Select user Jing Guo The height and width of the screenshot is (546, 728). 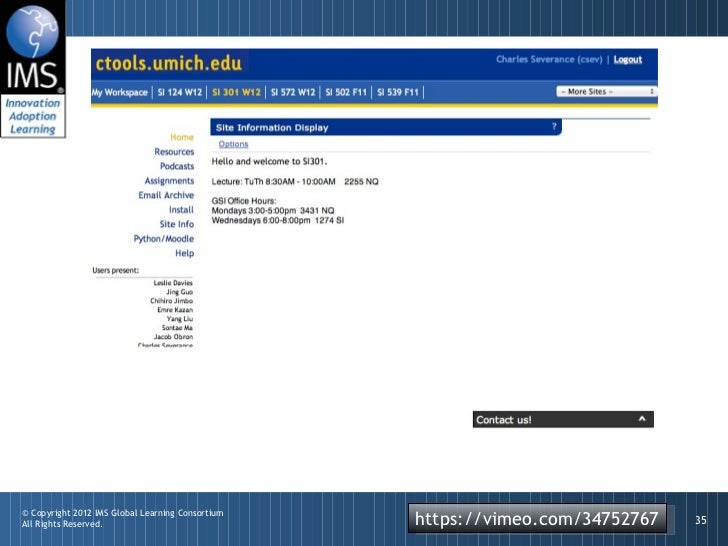[179, 292]
